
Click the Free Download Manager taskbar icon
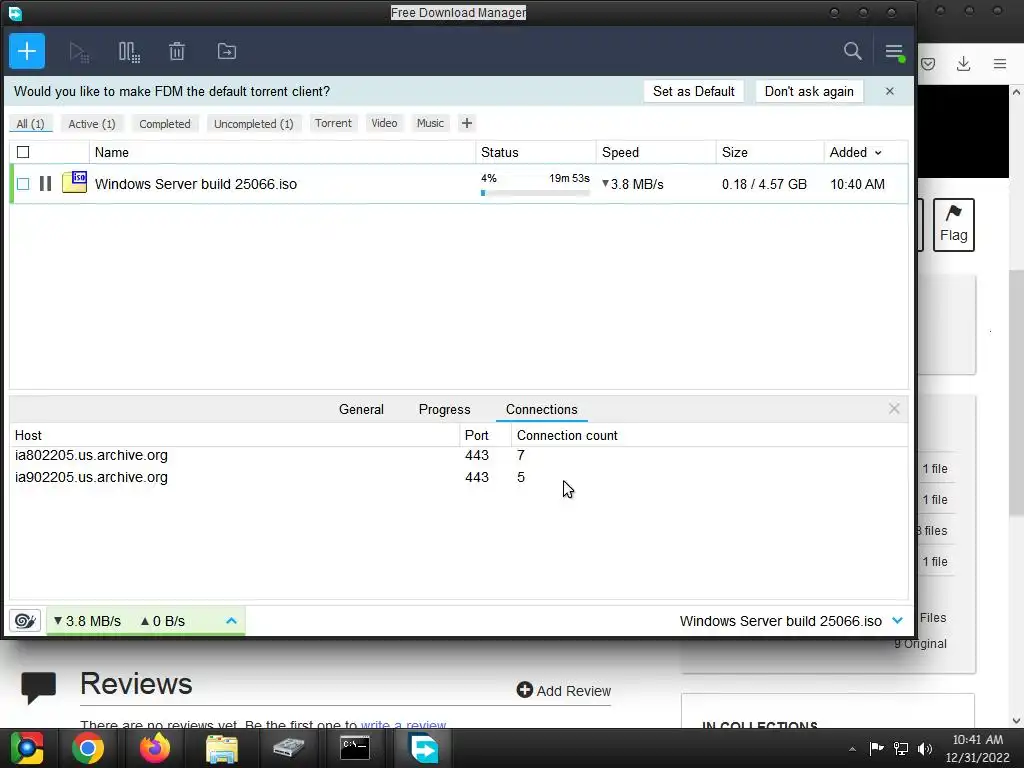tap(424, 748)
